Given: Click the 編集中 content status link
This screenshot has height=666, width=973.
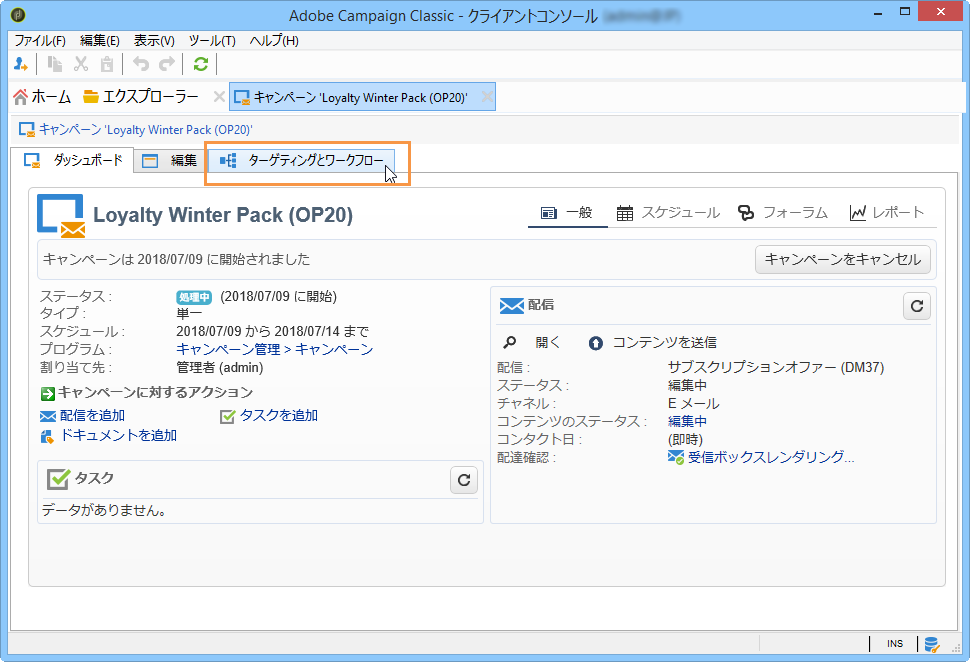Looking at the screenshot, I should 687,421.
